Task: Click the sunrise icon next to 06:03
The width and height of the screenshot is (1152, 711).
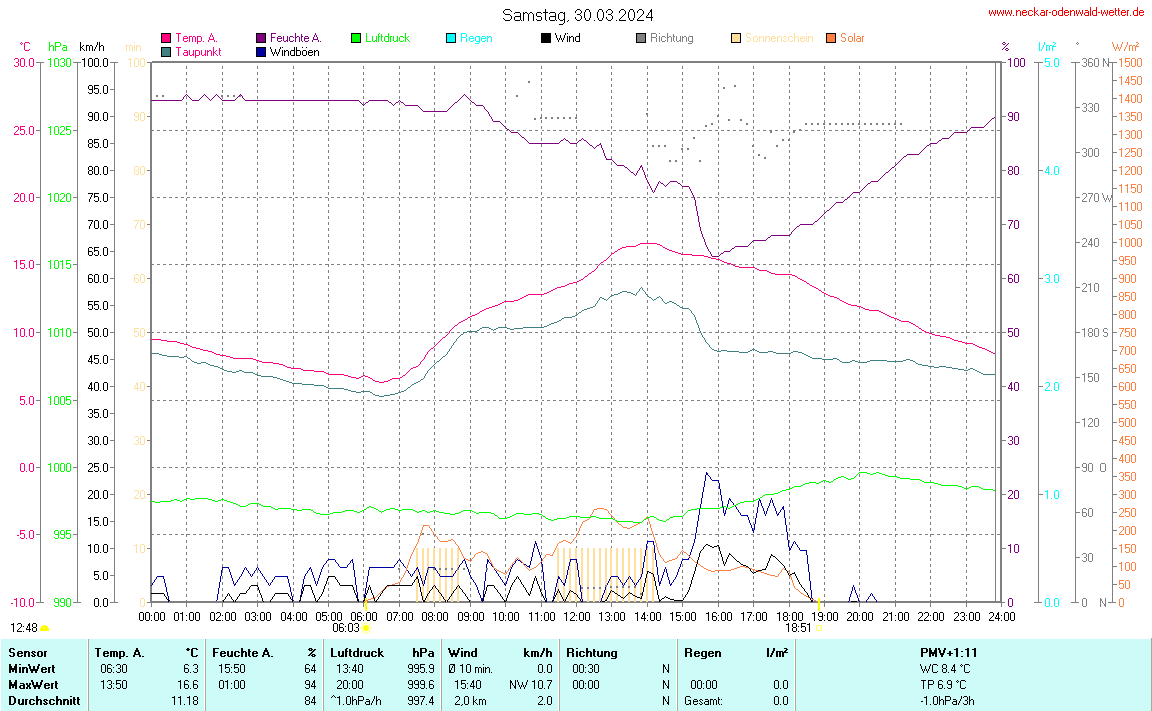Action: click(367, 628)
